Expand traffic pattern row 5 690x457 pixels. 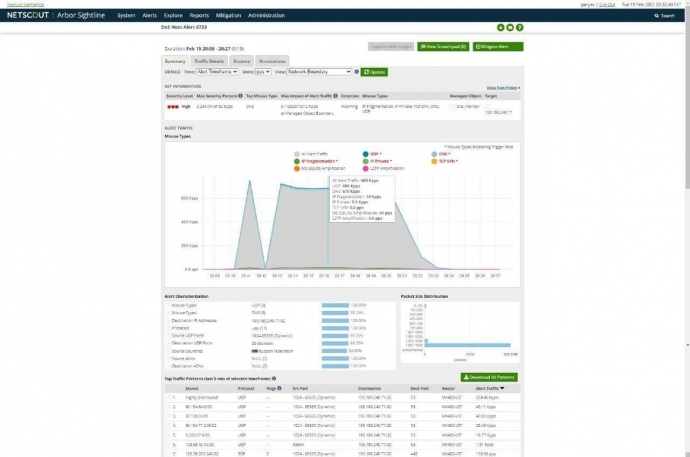coord(169,435)
